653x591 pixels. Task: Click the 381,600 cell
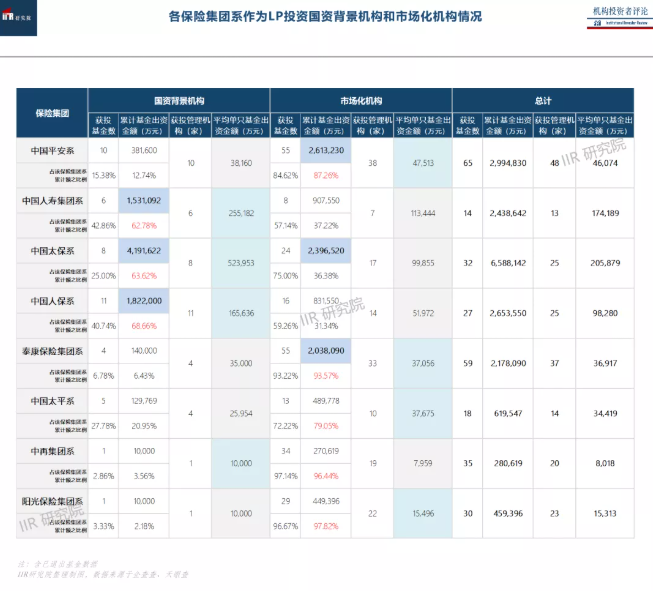[x=144, y=150]
